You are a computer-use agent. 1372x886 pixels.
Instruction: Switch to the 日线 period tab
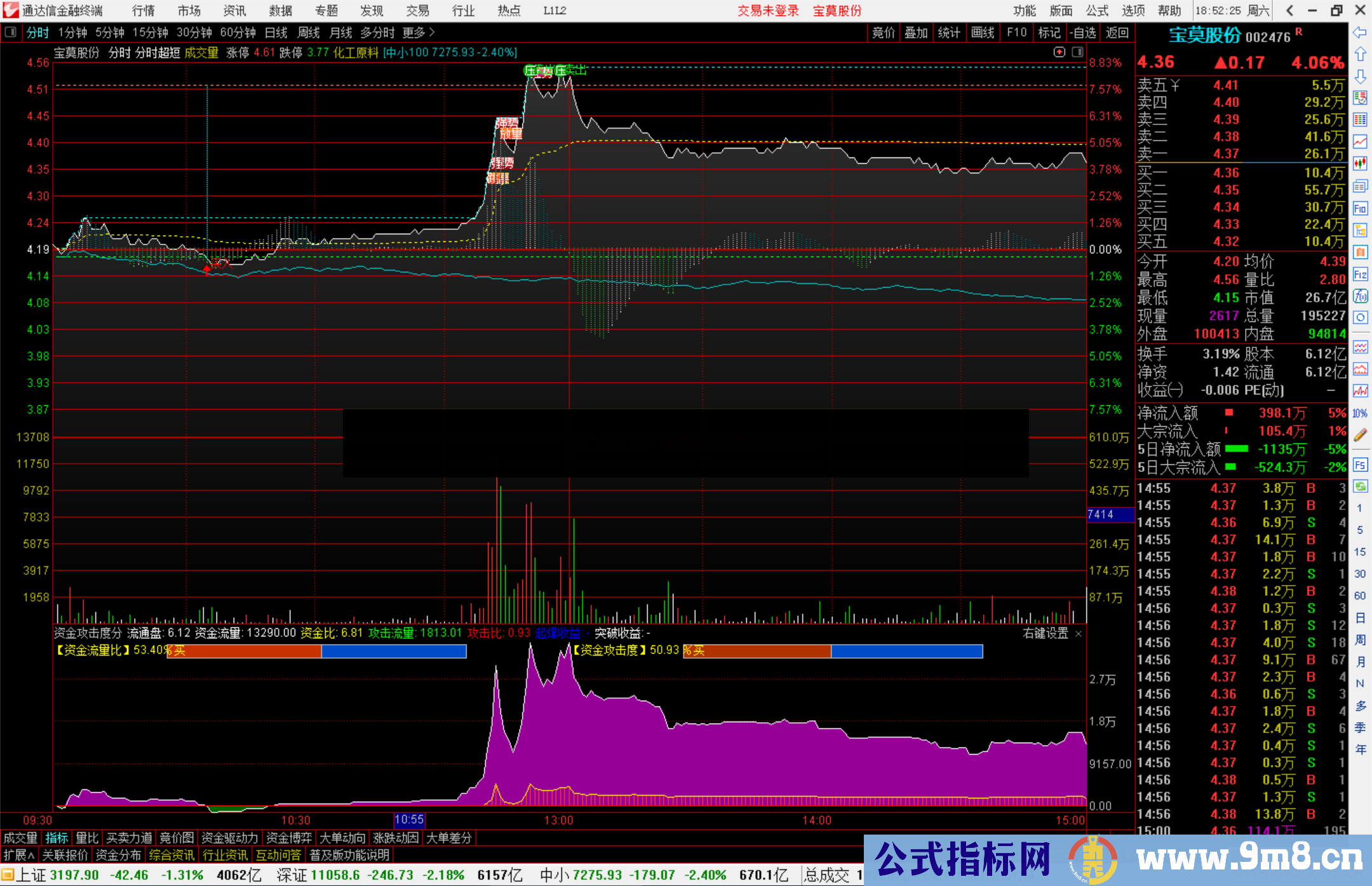[276, 32]
